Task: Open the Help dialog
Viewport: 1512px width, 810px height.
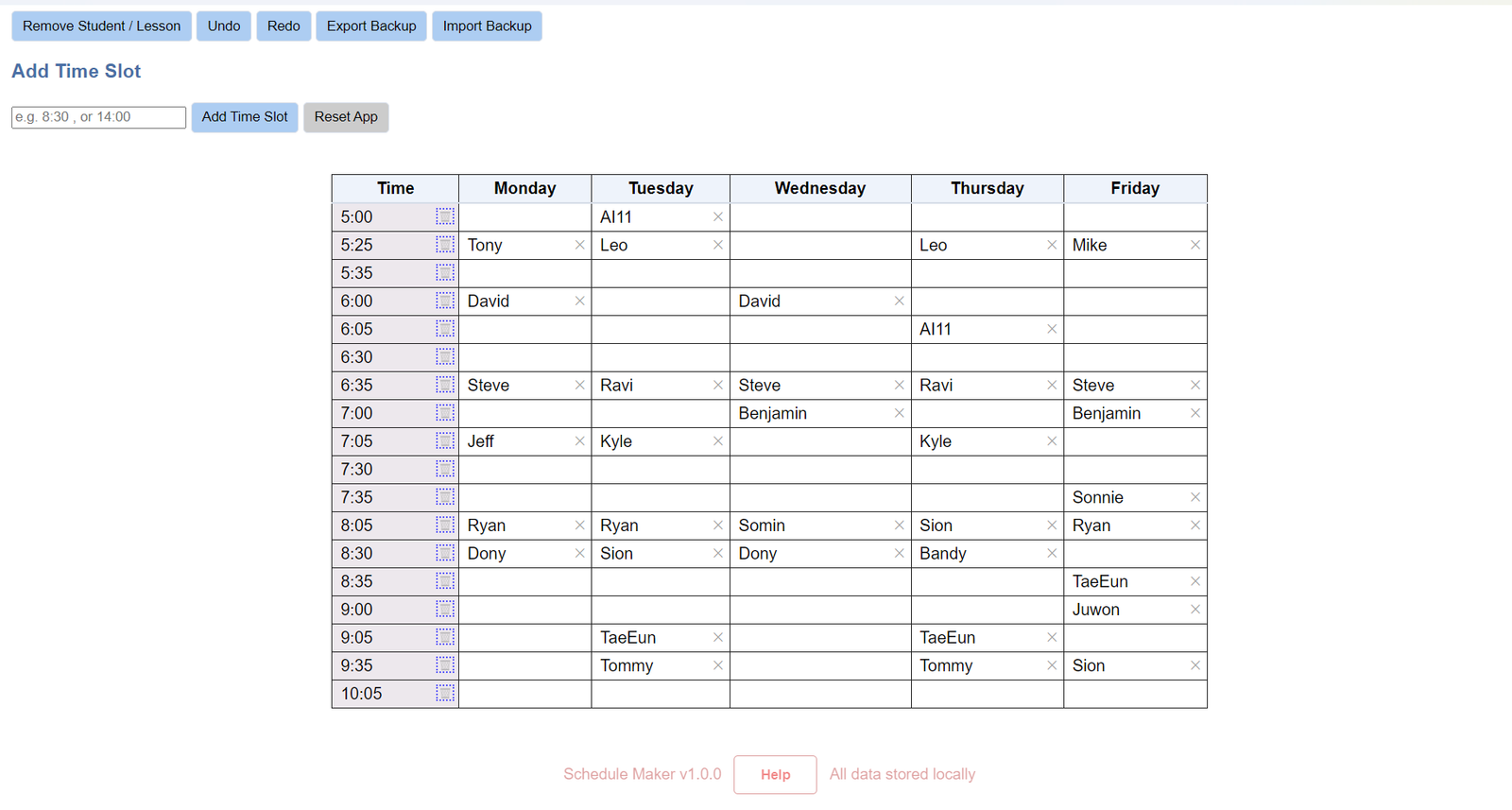Action: 775,774
